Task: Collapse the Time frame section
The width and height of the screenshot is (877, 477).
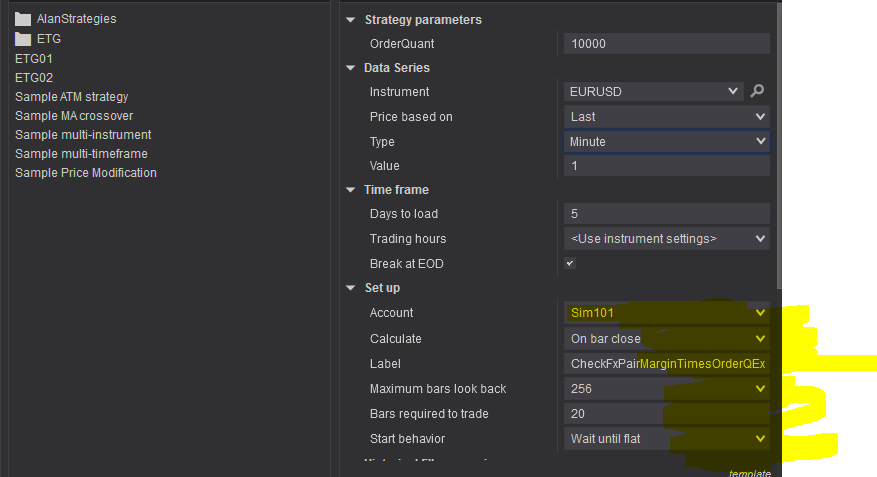Action: click(351, 190)
